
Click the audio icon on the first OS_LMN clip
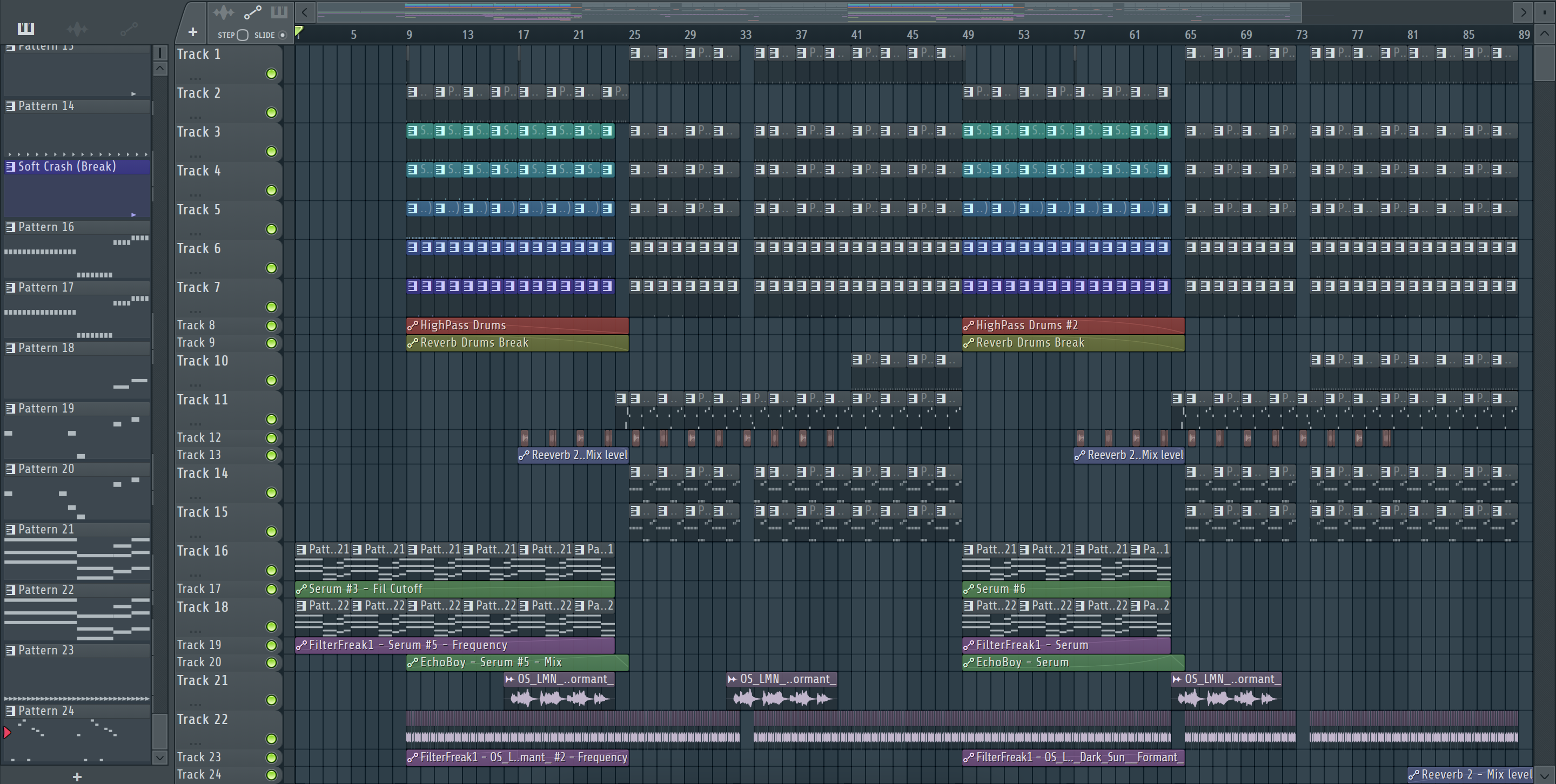coord(510,680)
